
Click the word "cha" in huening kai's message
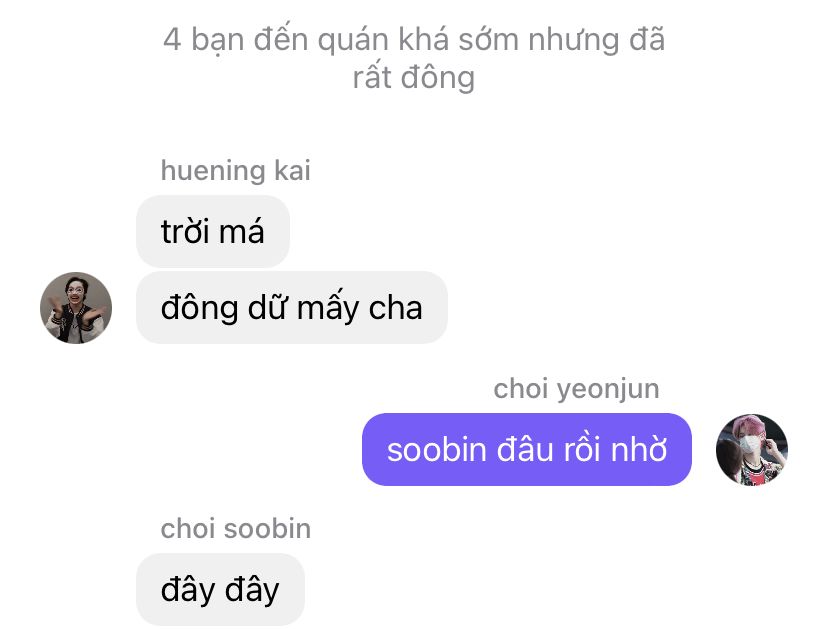pyautogui.click(x=396, y=308)
